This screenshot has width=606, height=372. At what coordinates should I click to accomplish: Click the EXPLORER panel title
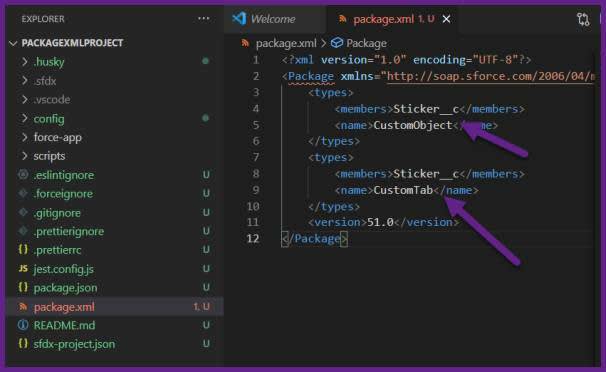[x=43, y=19]
